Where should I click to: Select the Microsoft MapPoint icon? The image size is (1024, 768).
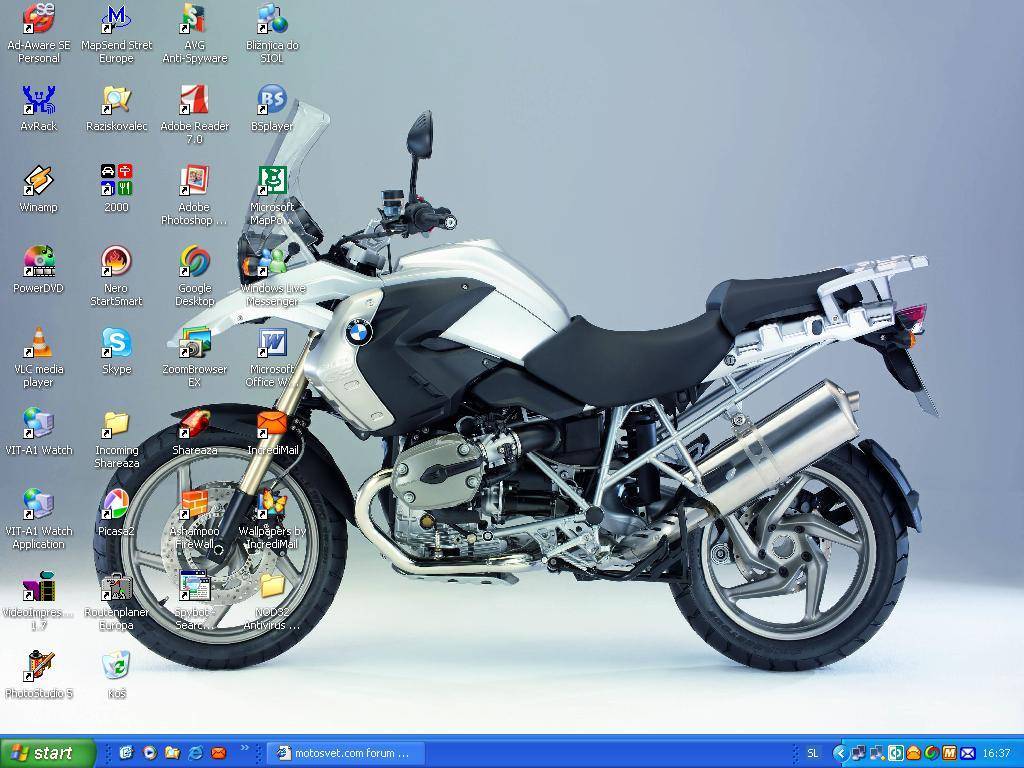(x=272, y=195)
